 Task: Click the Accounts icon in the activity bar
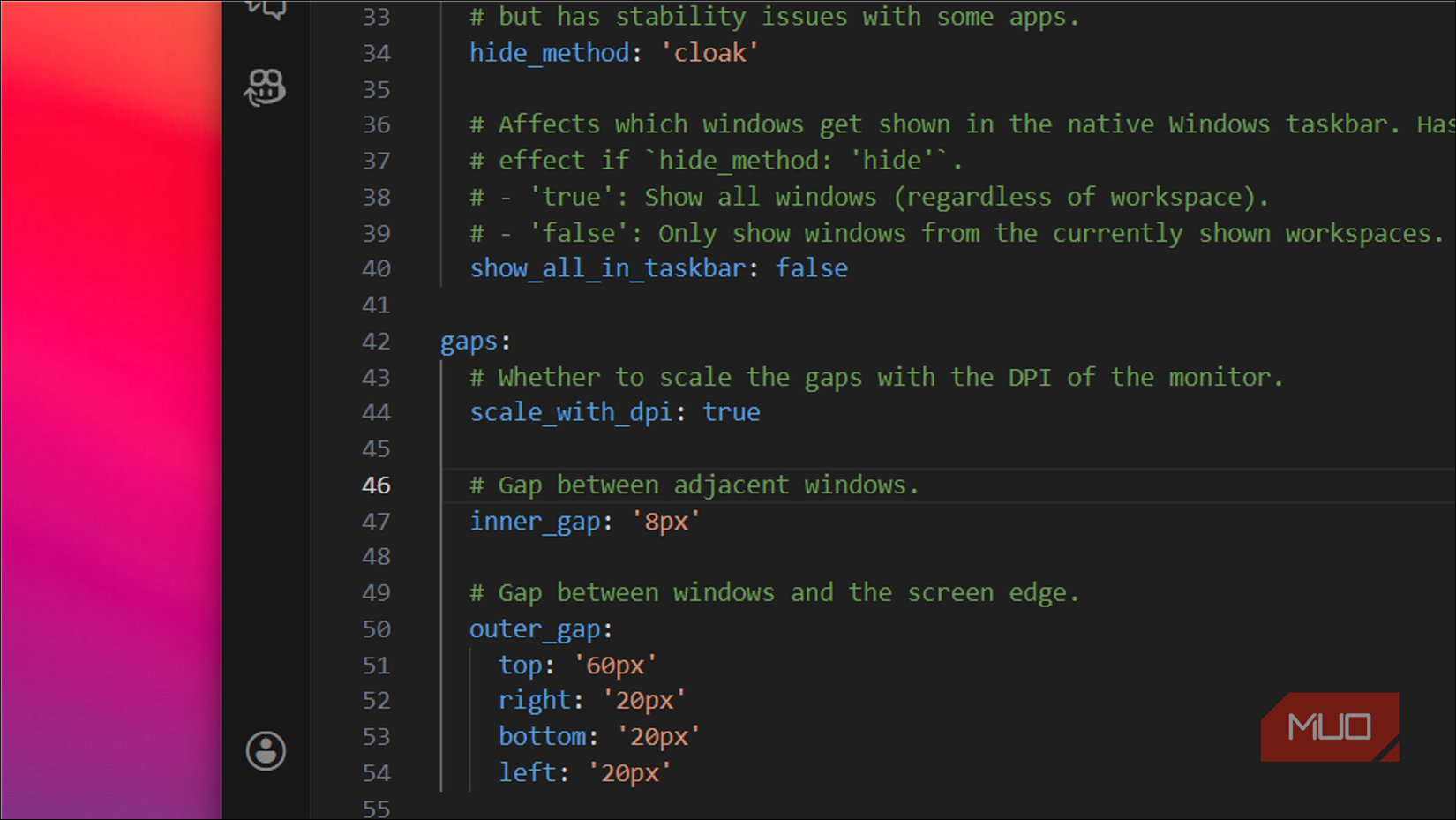266,750
